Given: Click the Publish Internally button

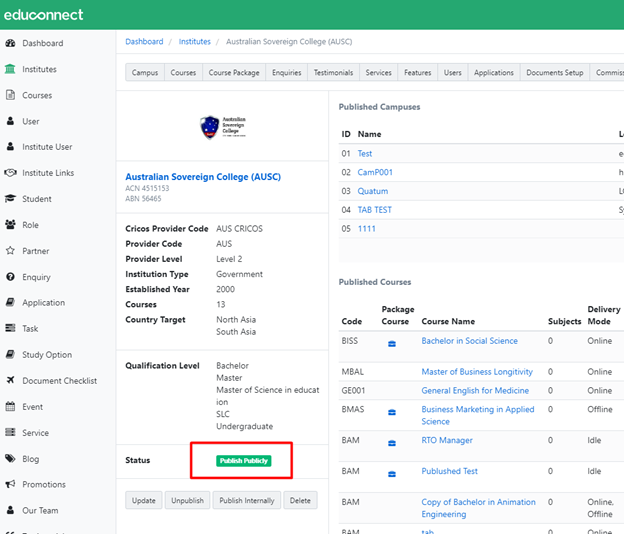Looking at the screenshot, I should click(x=247, y=500).
